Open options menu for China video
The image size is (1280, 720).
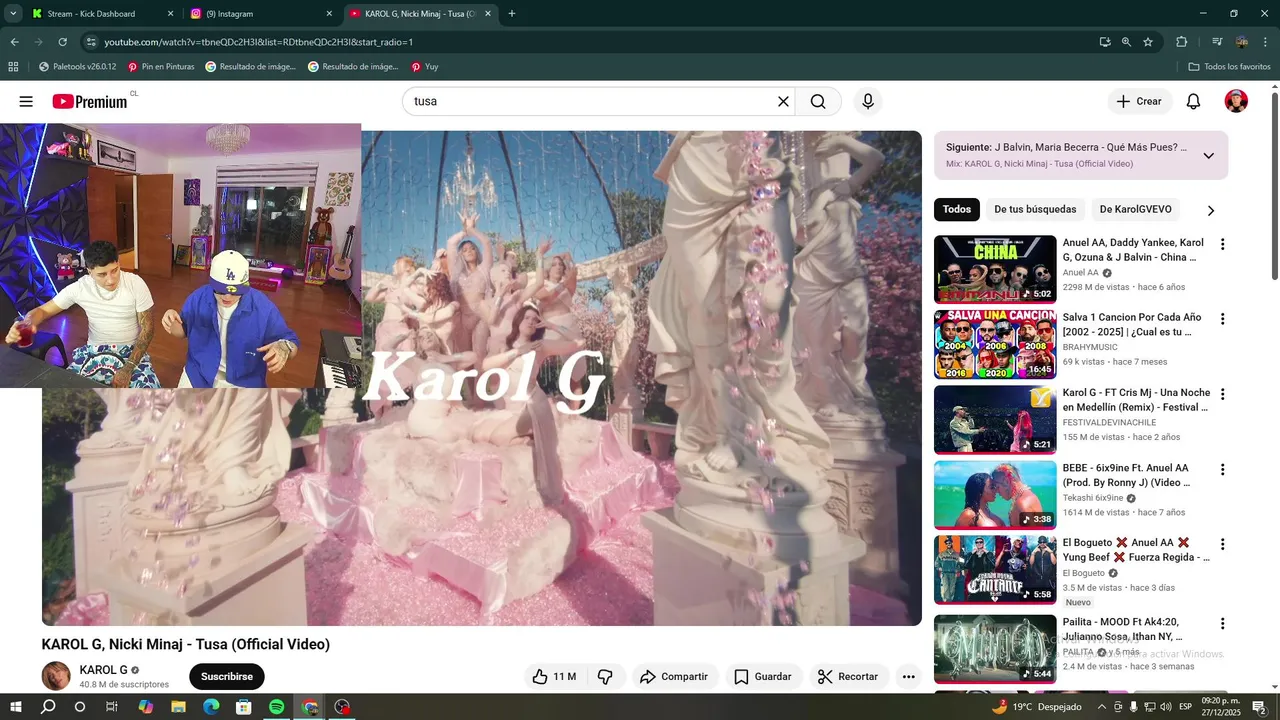click(x=1221, y=244)
